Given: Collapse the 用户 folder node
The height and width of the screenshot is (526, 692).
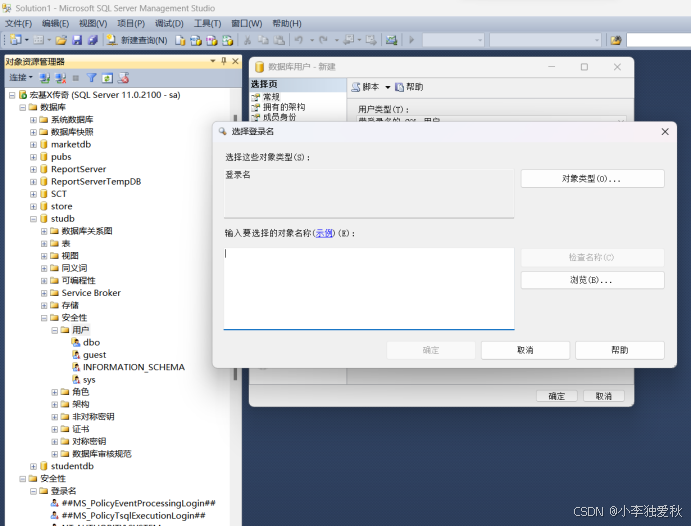Looking at the screenshot, I should click(55, 330).
